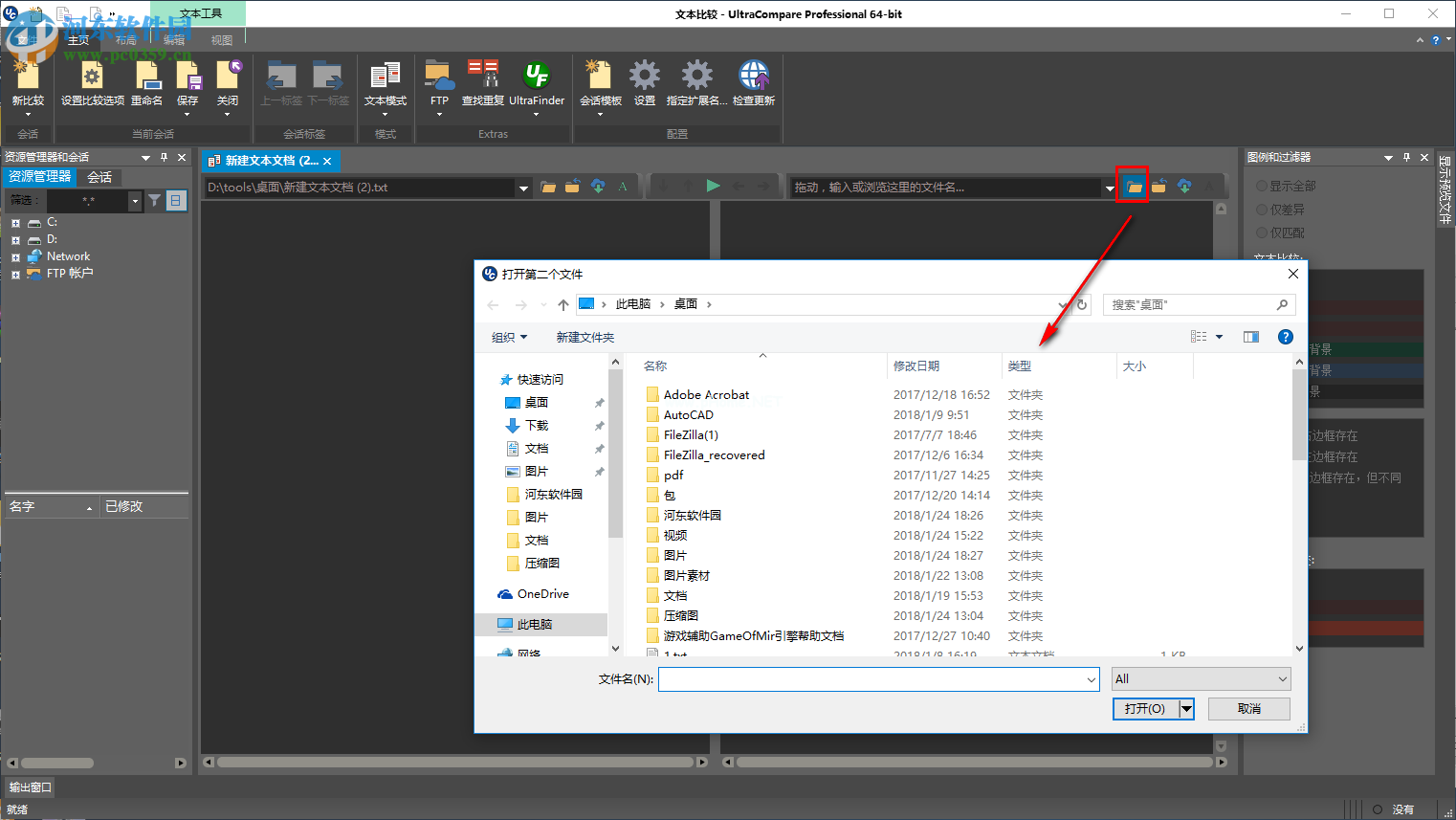Screen dimensions: 1456x820
Task: Click the blue help icon in file dialog
Action: coord(1286,337)
